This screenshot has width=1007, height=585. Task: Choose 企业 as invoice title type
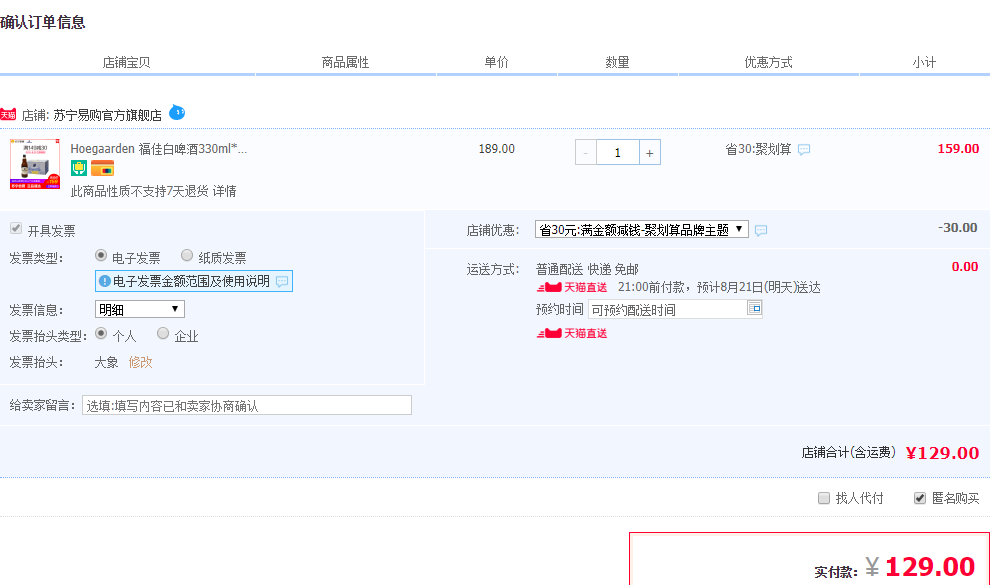(x=163, y=333)
